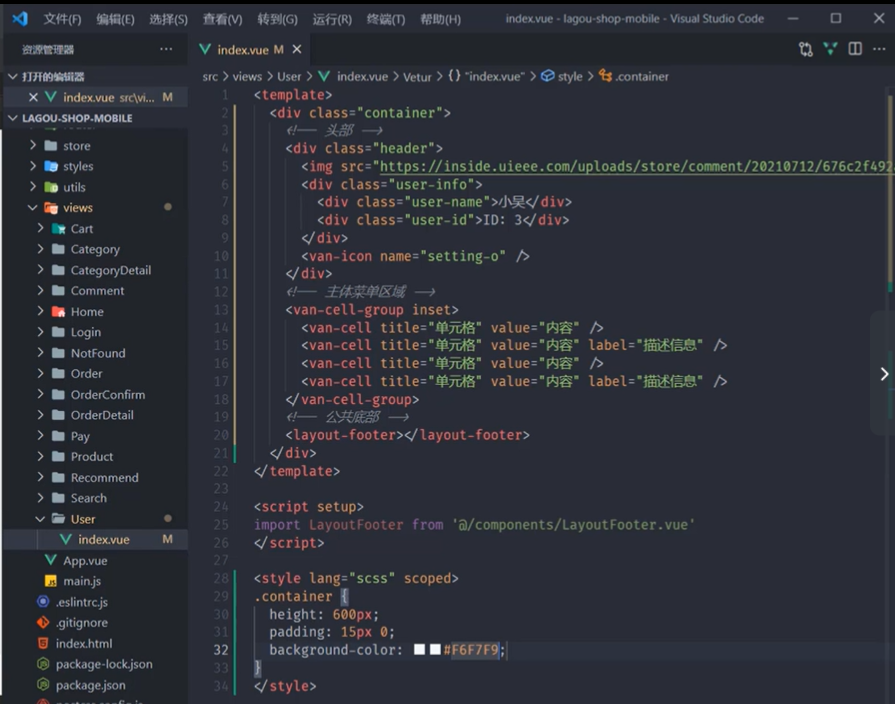Viewport: 895px width, 704px height.
Task: Open editor more actions ellipsis
Action: 879,49
